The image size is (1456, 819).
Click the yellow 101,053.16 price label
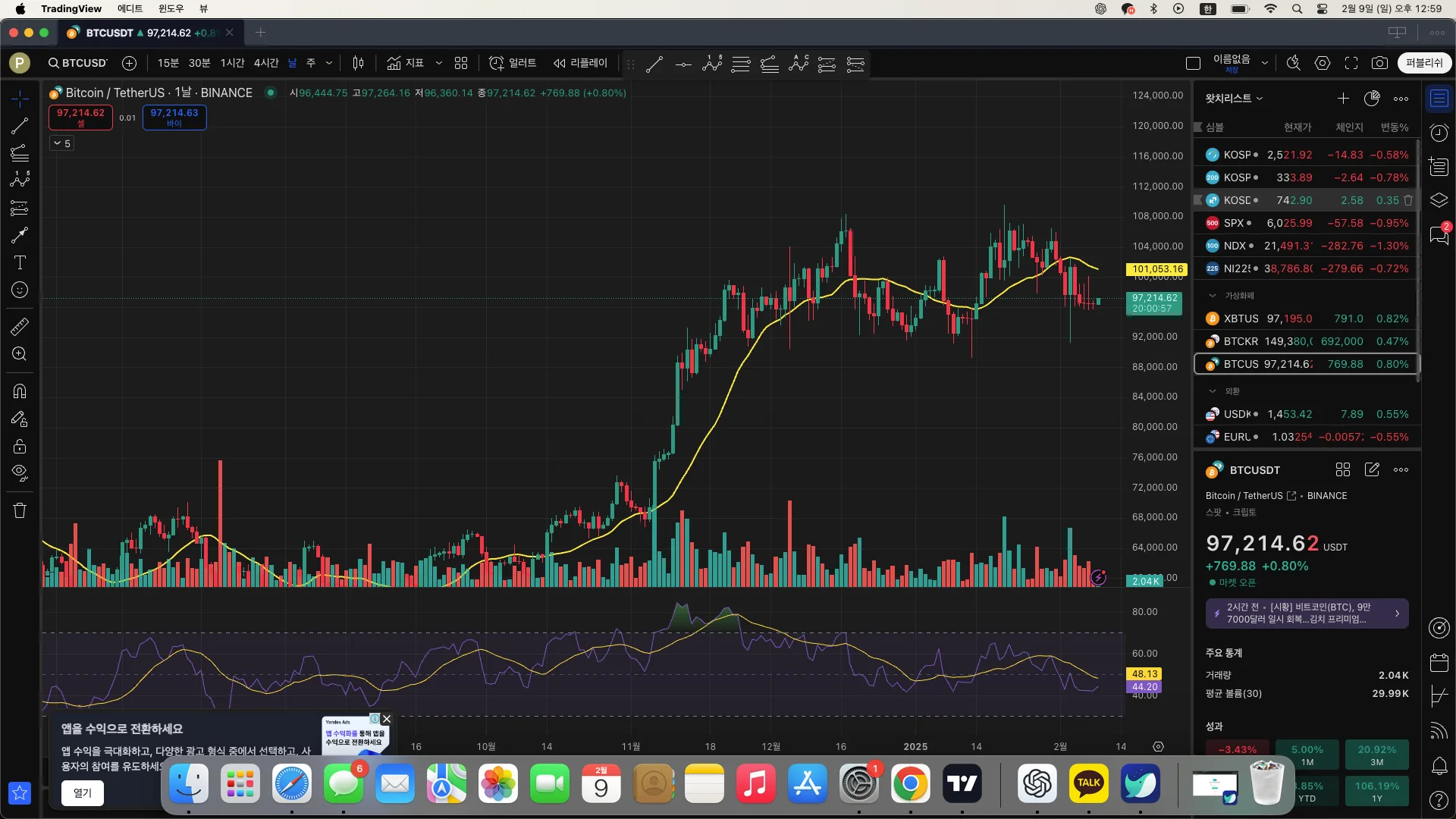(x=1157, y=269)
